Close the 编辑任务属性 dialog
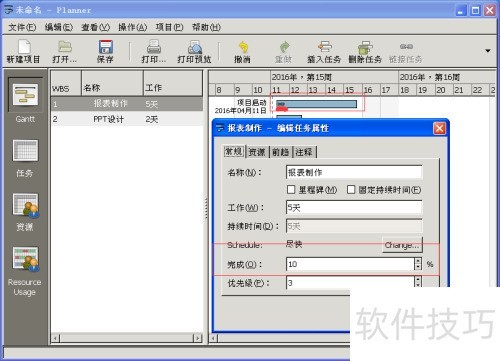The width and height of the screenshot is (500, 361). click(439, 128)
